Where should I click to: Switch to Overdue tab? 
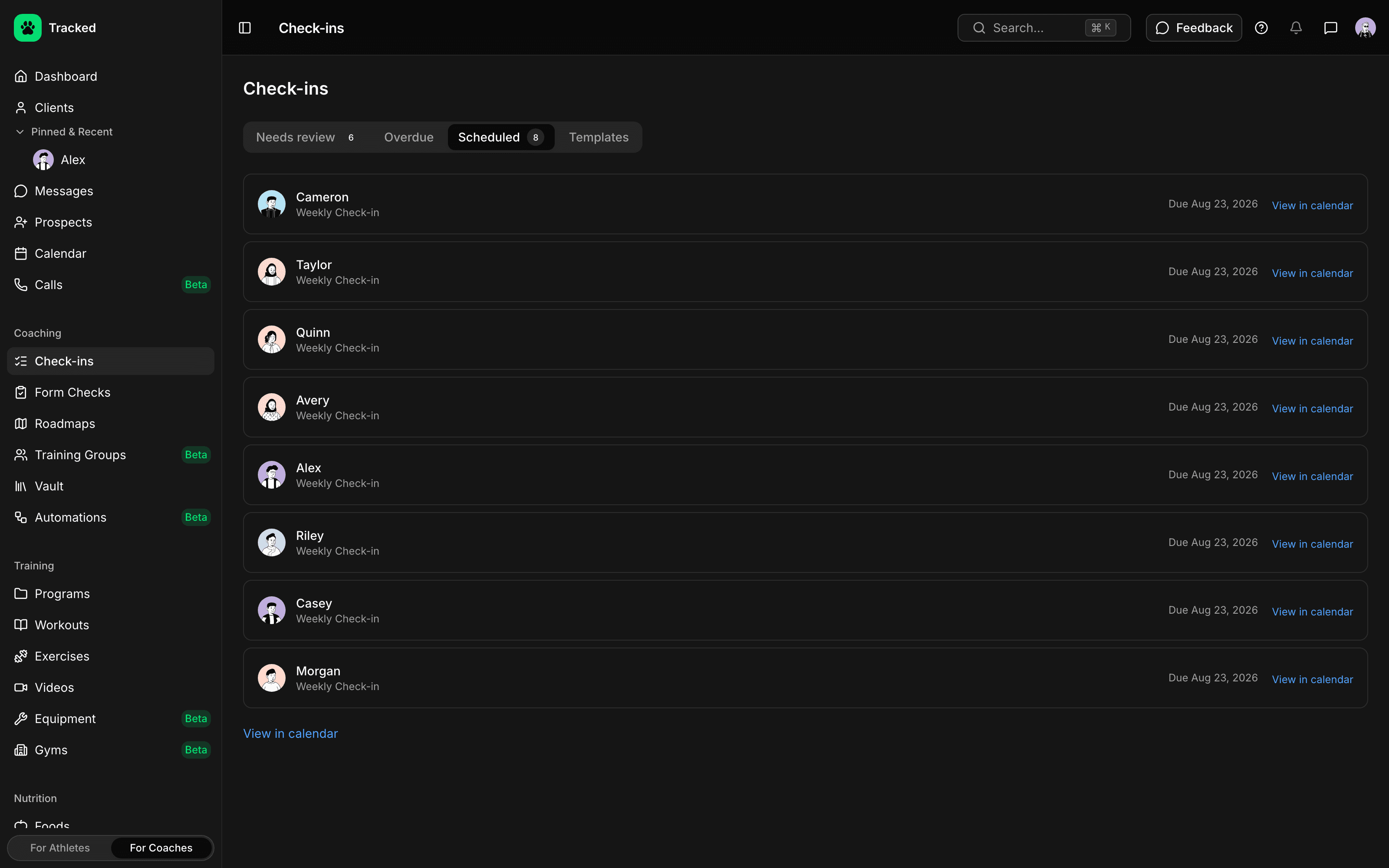[408, 137]
